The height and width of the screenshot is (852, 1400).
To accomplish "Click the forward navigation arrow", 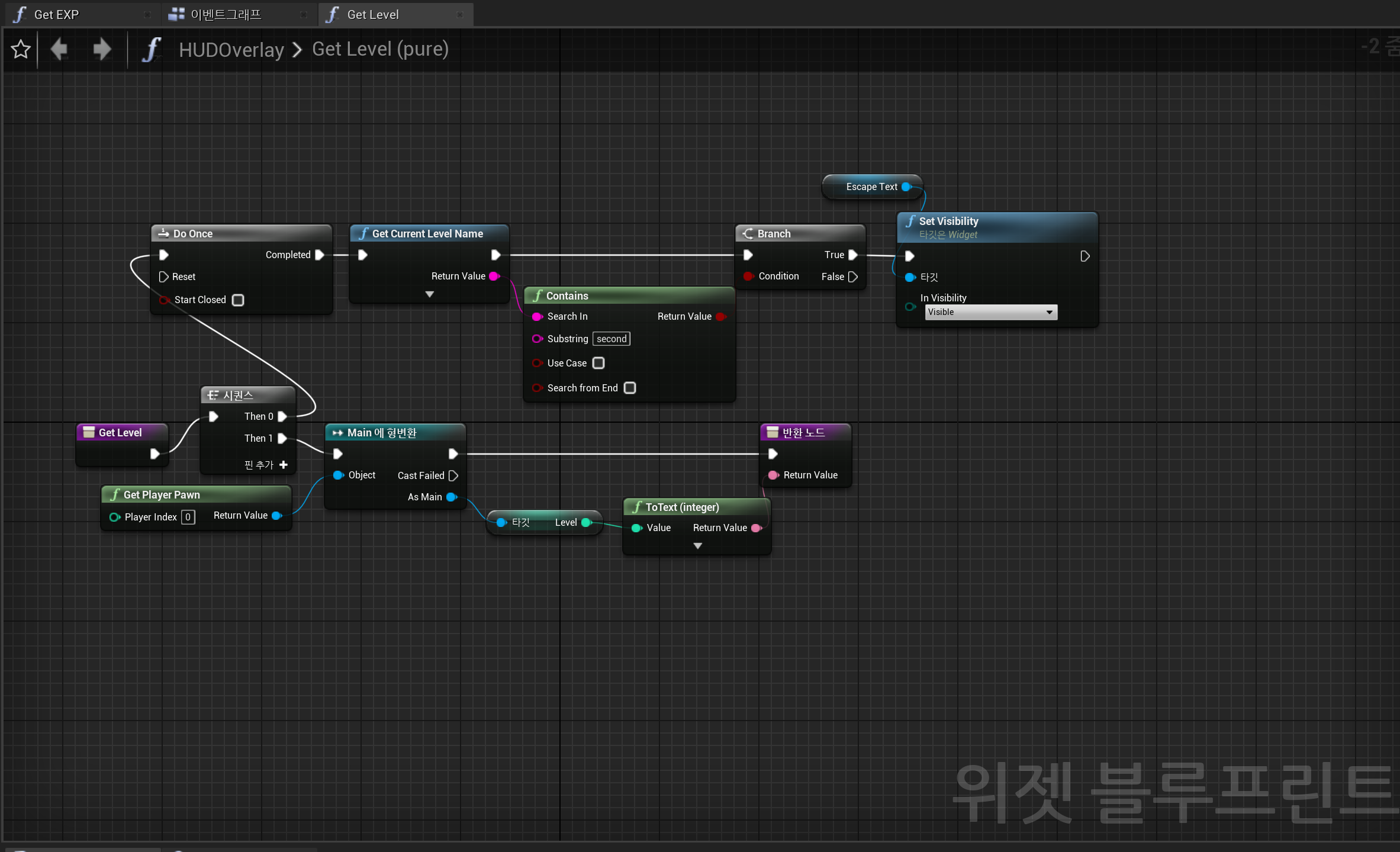I will click(x=101, y=49).
